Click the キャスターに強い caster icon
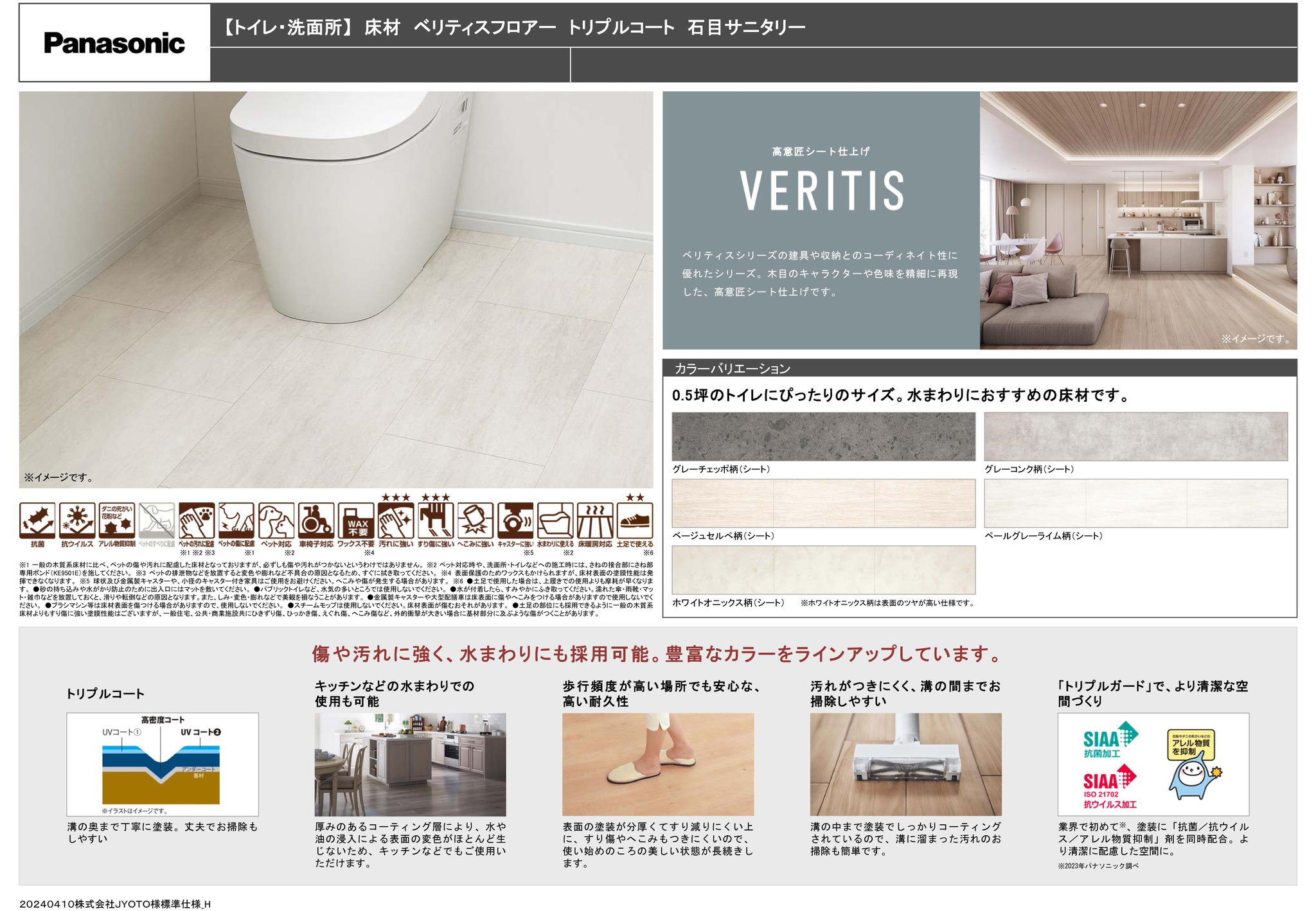 [515, 520]
